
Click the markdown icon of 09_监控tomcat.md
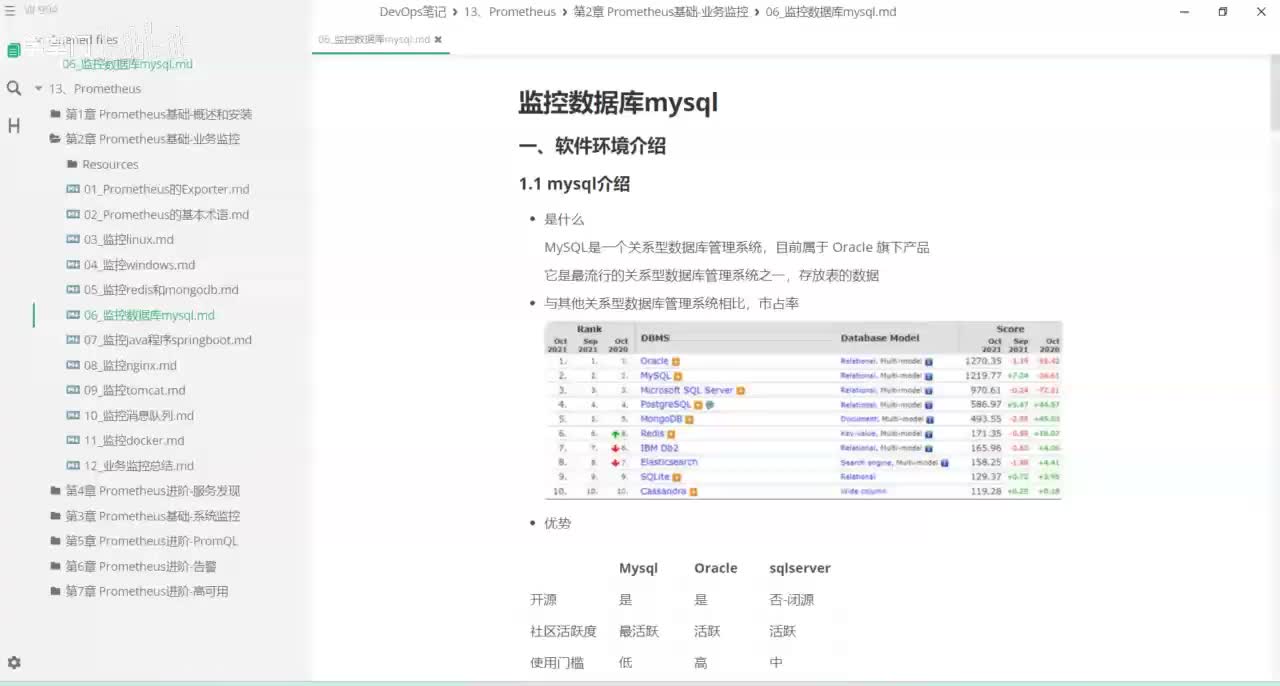(72, 390)
